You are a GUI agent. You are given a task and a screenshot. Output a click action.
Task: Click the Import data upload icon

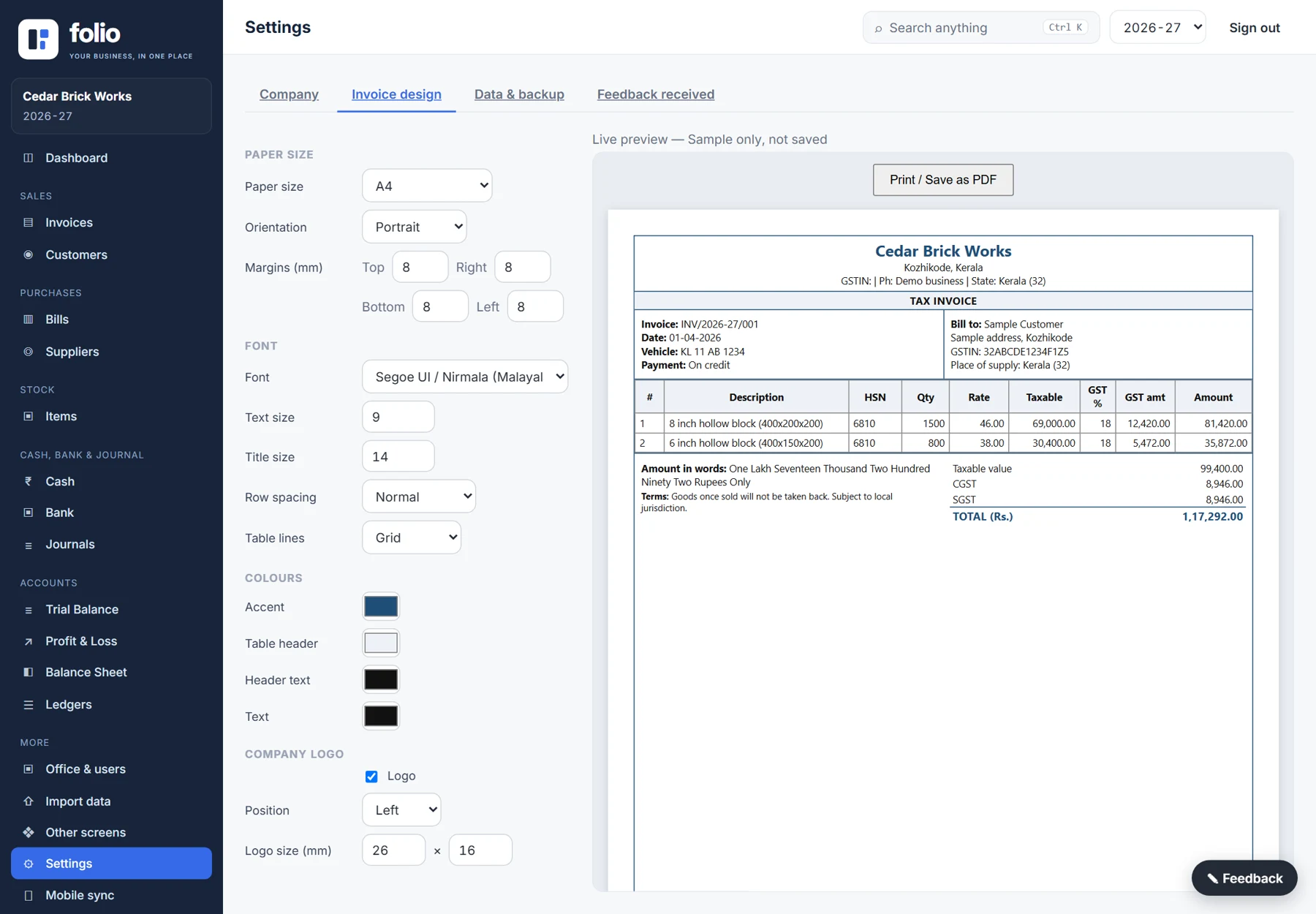[x=29, y=801]
